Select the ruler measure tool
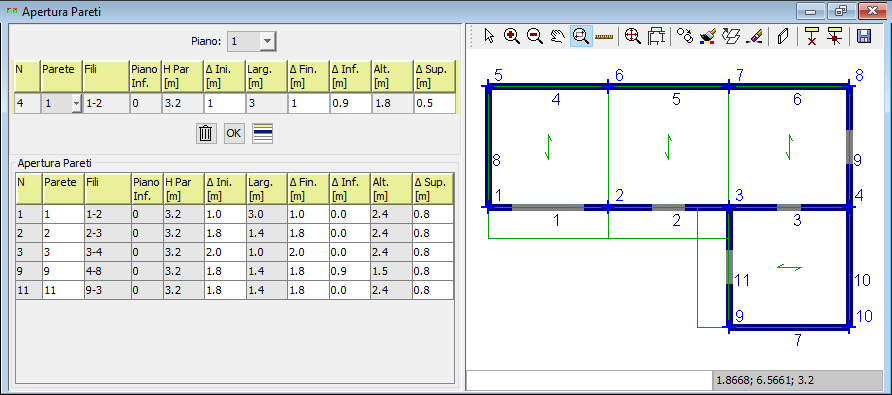 pos(604,36)
